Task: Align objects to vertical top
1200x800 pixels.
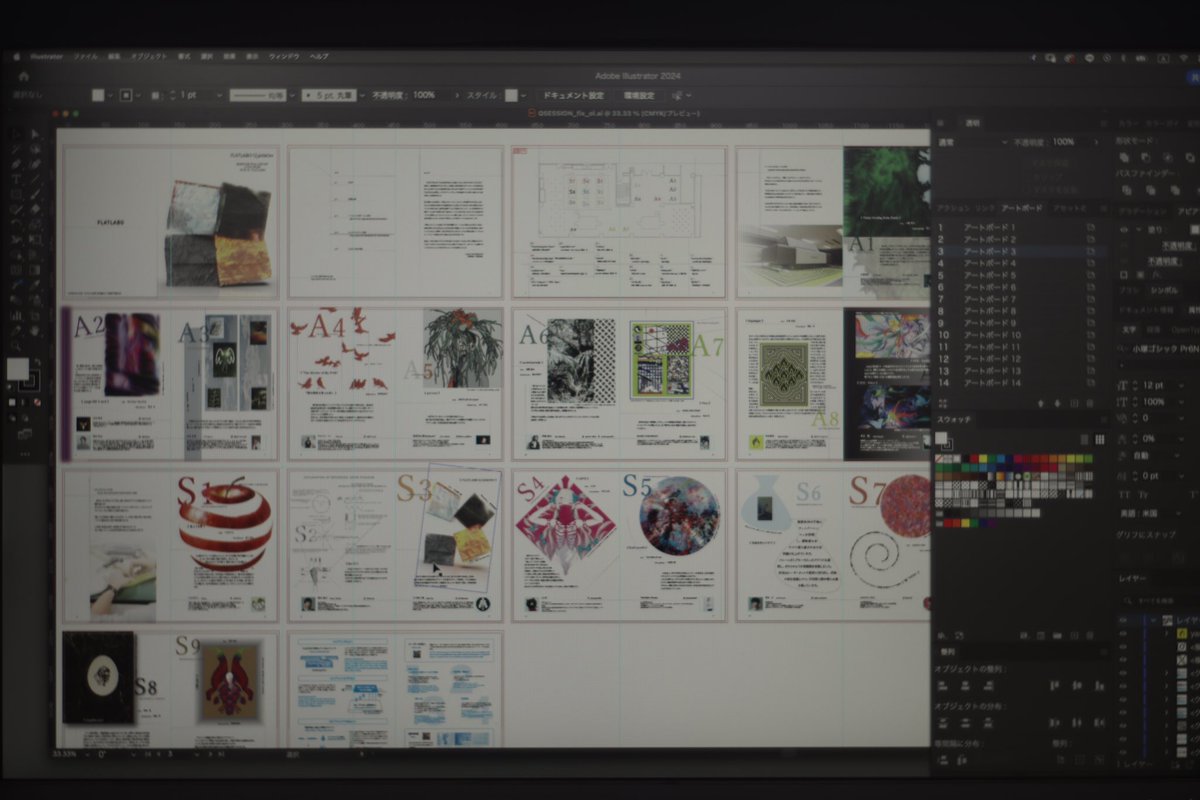Action: click(1055, 686)
